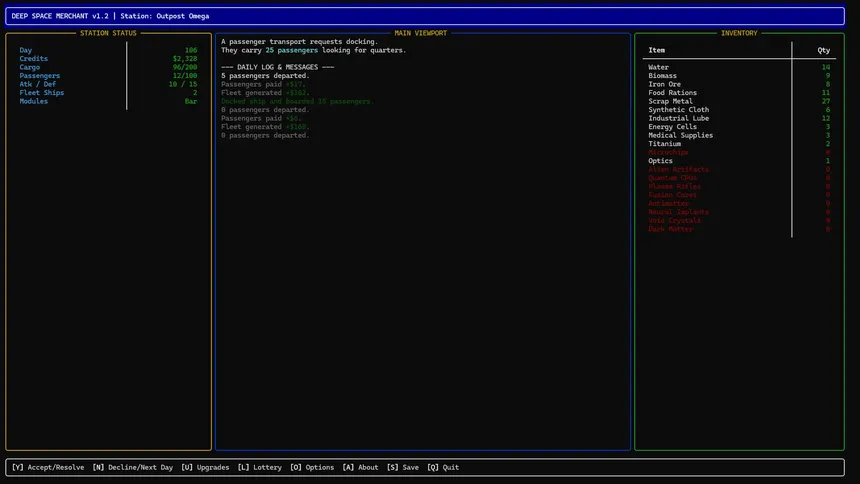Click the Modules entry showing Bar

(190, 101)
